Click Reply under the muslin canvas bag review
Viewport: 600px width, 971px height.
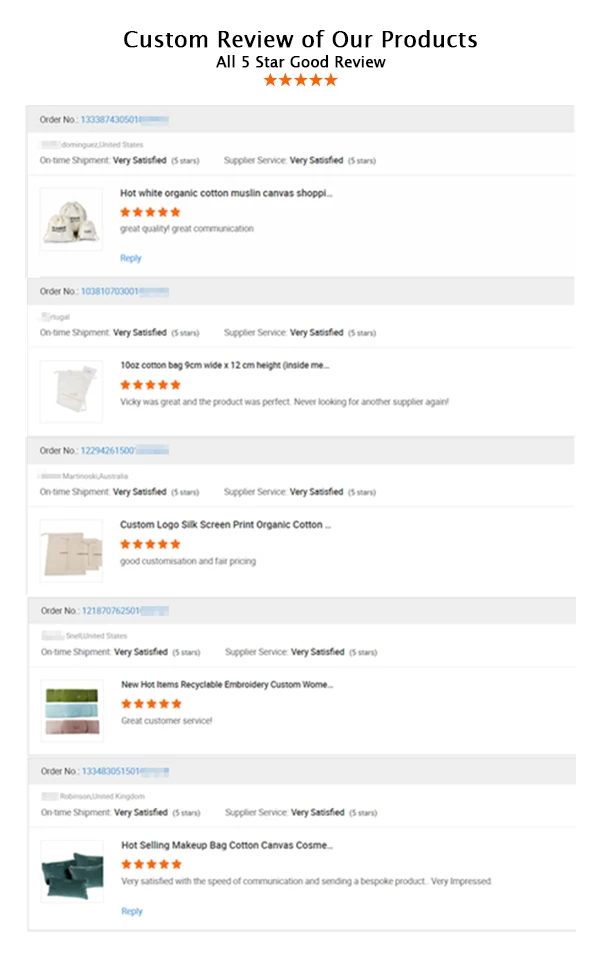tap(131, 258)
